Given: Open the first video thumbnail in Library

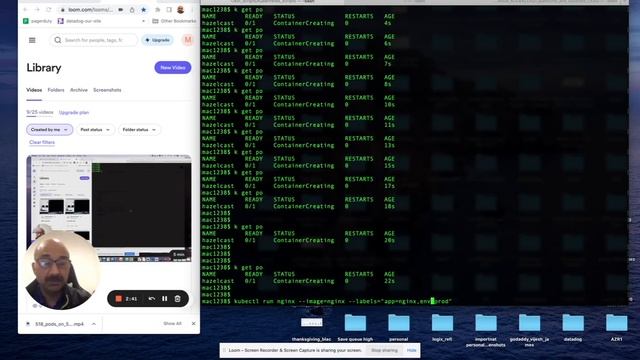Looking at the screenshot, I should point(109,208).
